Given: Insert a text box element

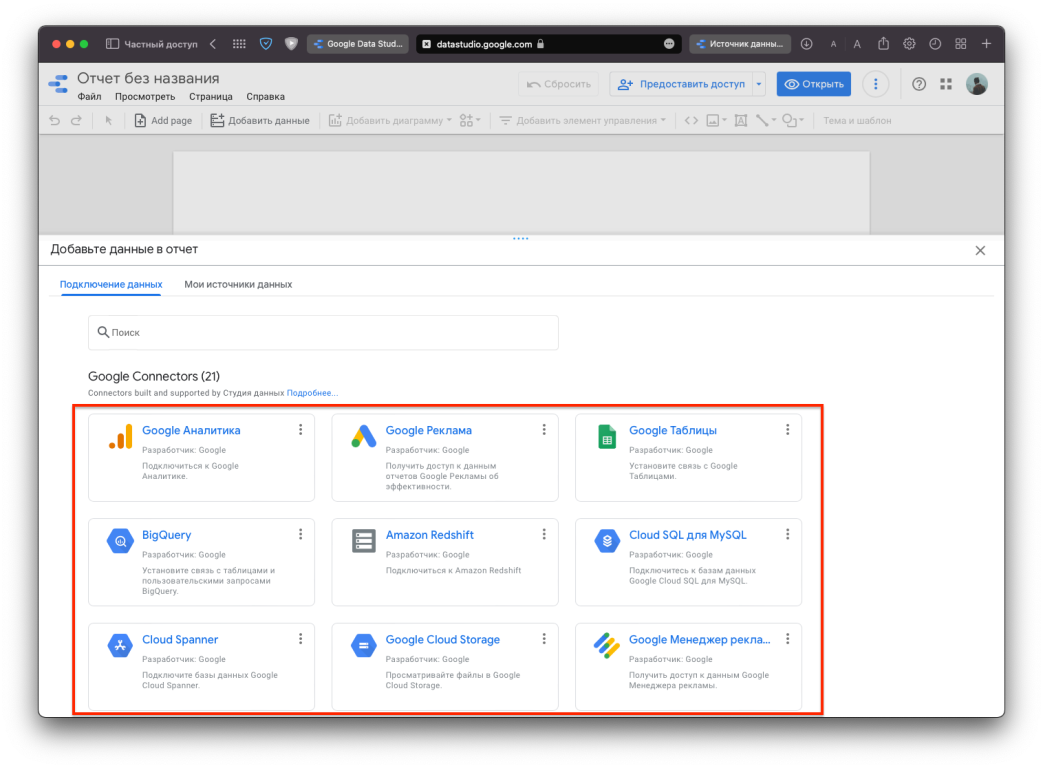Looking at the screenshot, I should click(740, 120).
